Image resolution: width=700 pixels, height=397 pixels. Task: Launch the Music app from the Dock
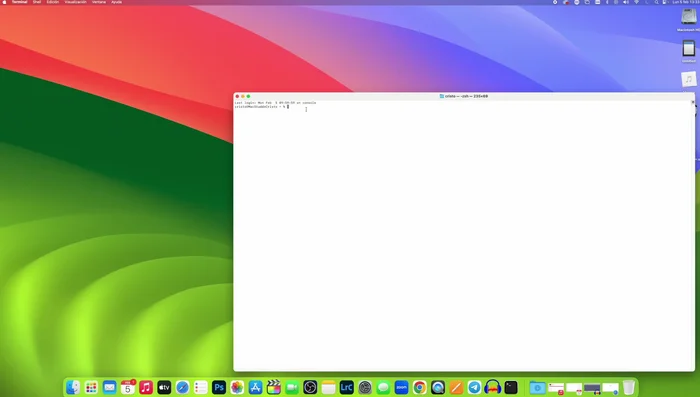coord(146,387)
